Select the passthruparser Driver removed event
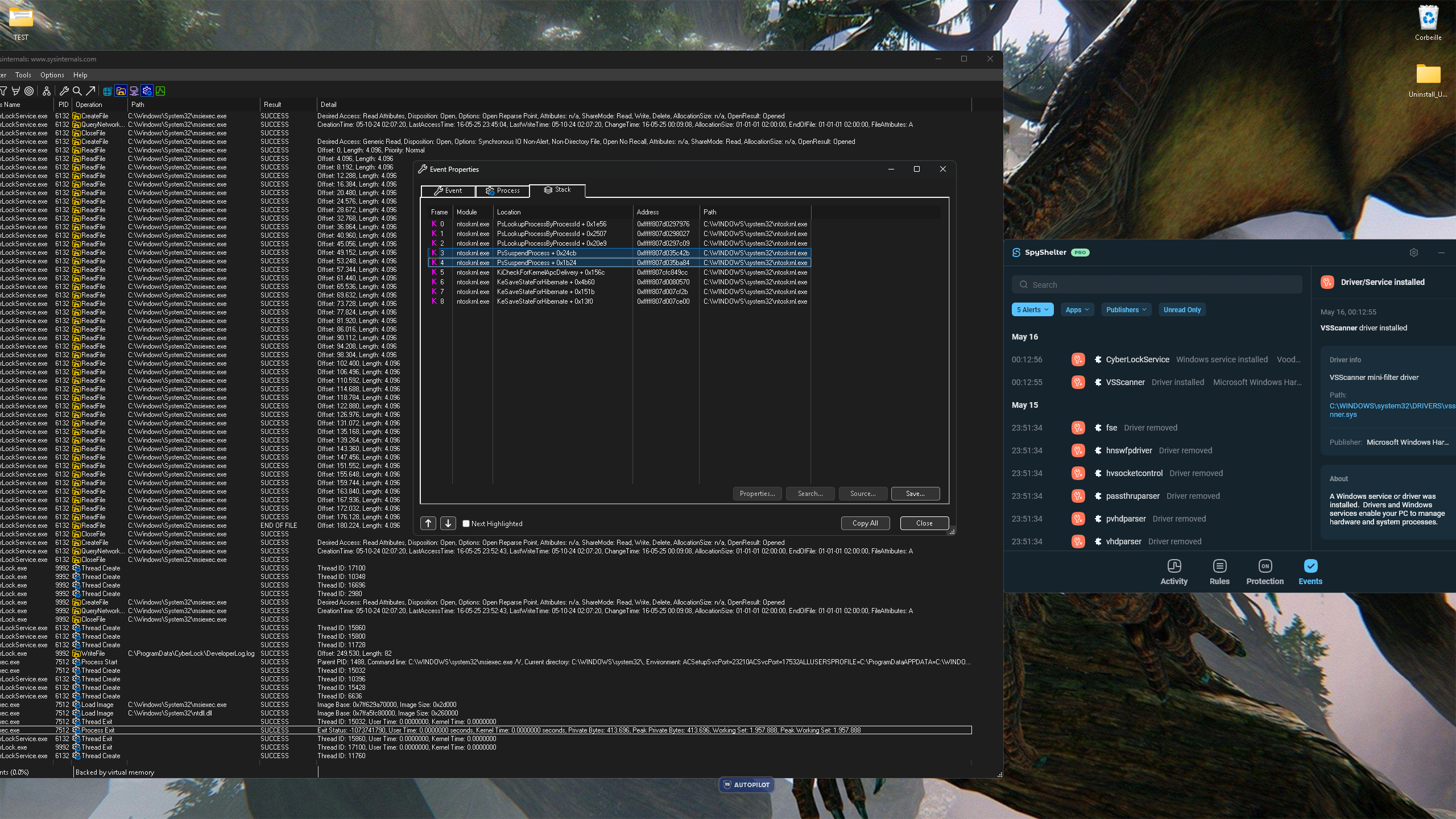 coord(1157,496)
